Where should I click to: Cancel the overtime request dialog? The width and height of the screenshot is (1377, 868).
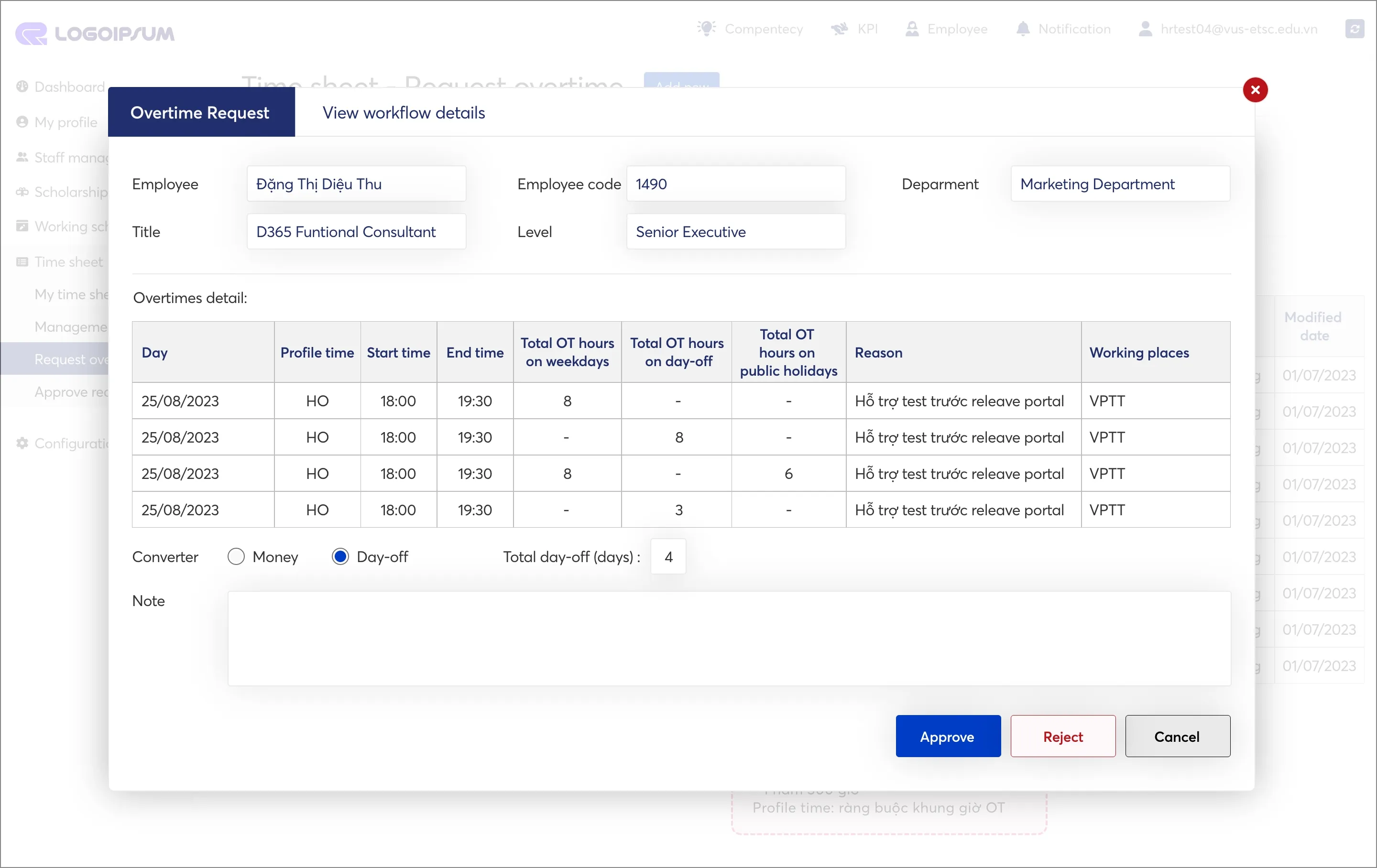pyautogui.click(x=1177, y=736)
